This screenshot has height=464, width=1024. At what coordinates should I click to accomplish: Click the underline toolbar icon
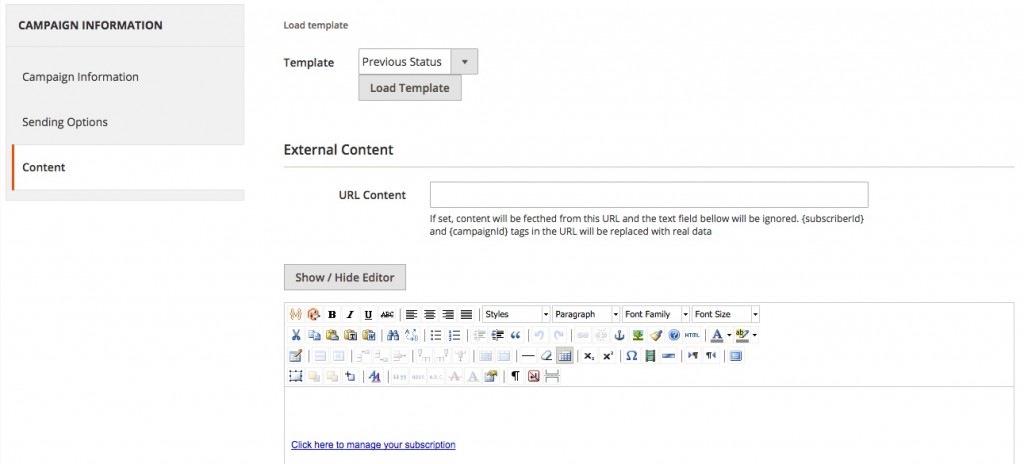click(368, 314)
